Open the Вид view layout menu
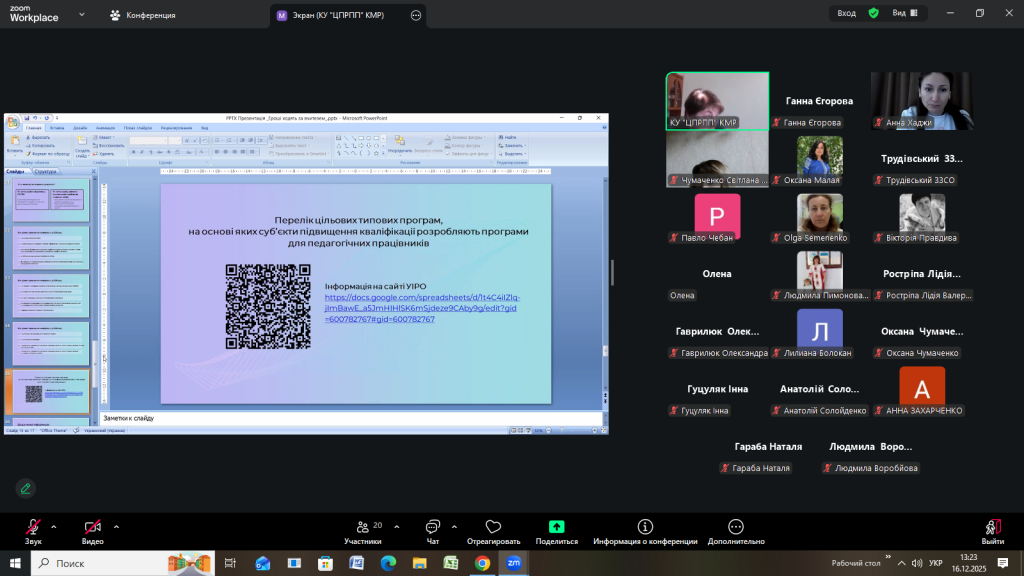 tap(904, 13)
